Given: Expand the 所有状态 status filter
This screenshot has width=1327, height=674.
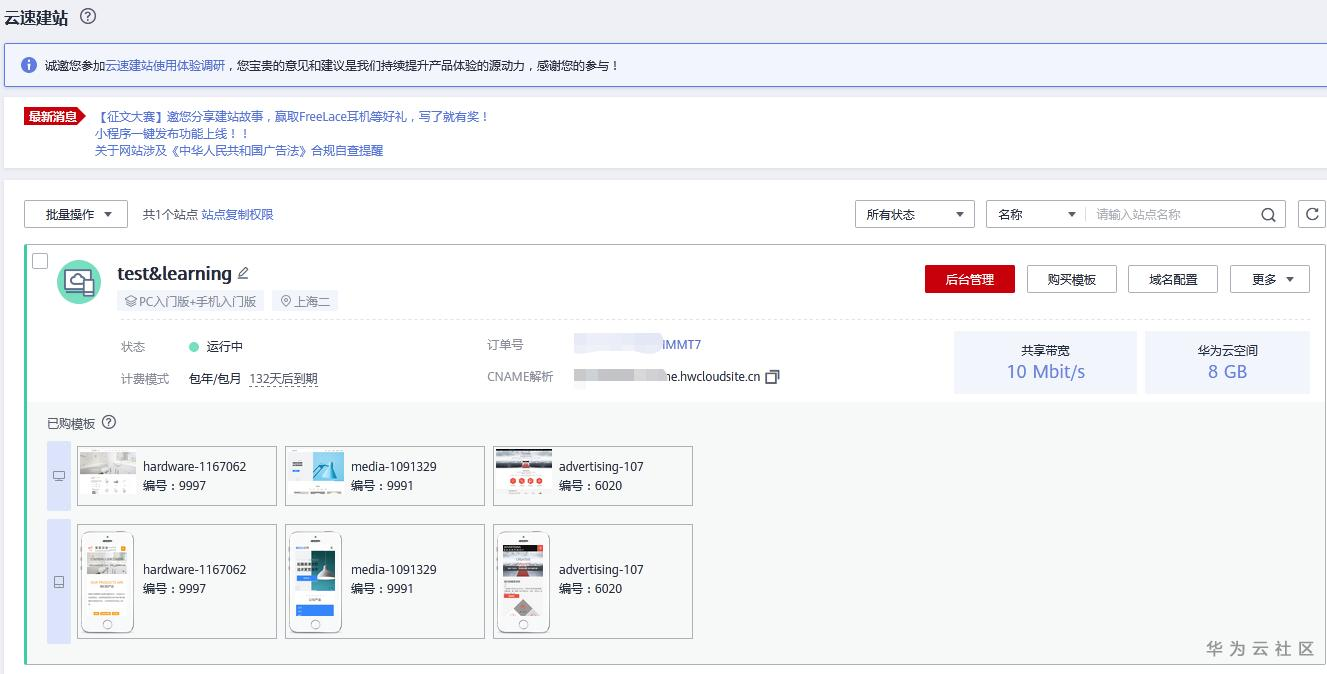Looking at the screenshot, I should [x=915, y=214].
